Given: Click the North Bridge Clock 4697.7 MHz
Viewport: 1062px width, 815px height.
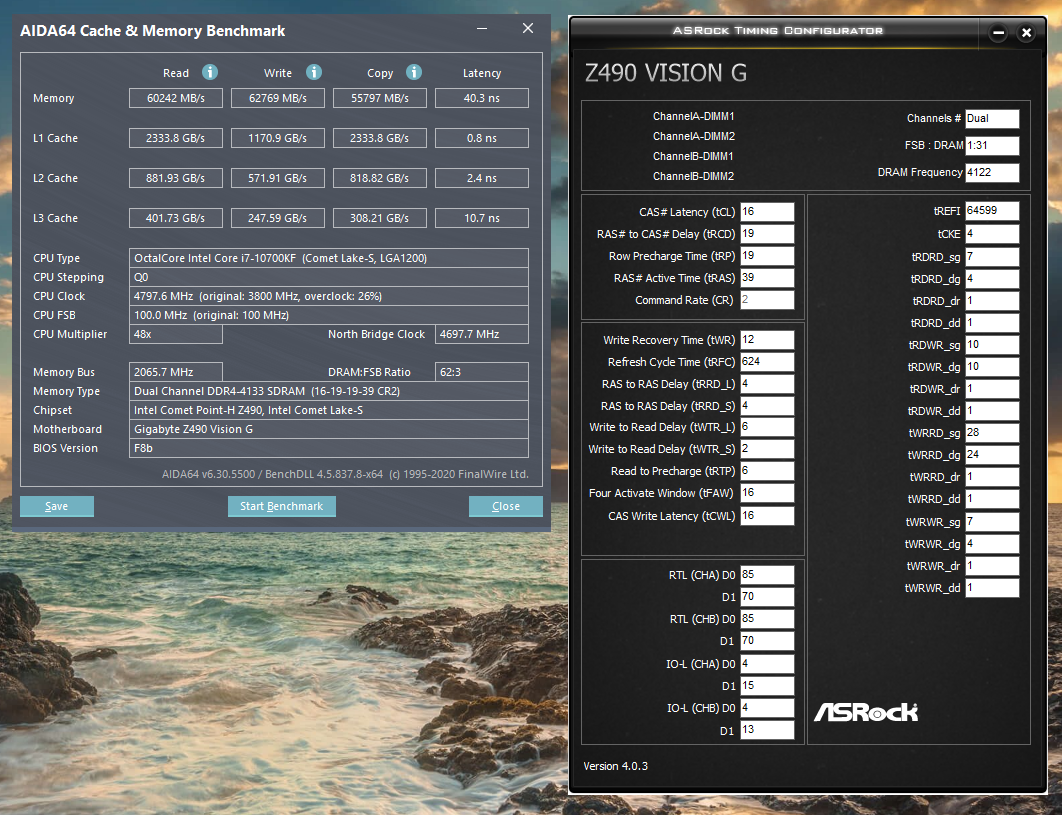Looking at the screenshot, I should click(482, 334).
